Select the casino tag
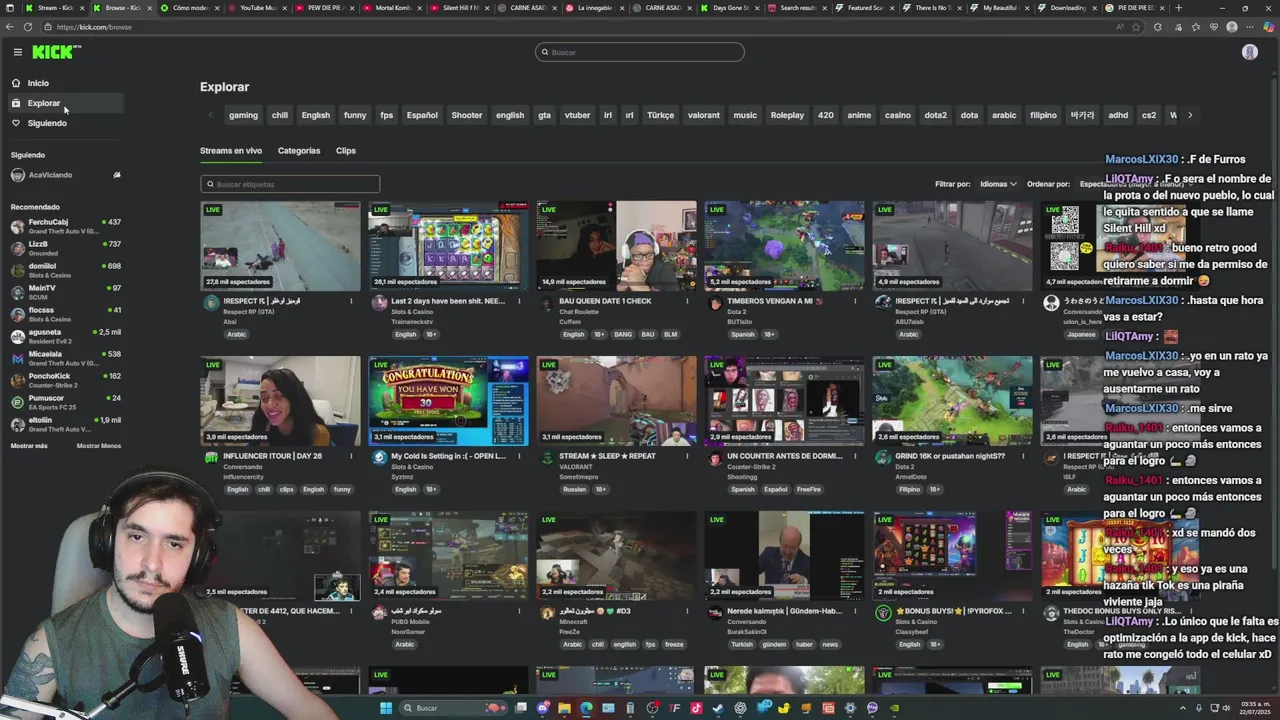 pyautogui.click(x=898, y=115)
